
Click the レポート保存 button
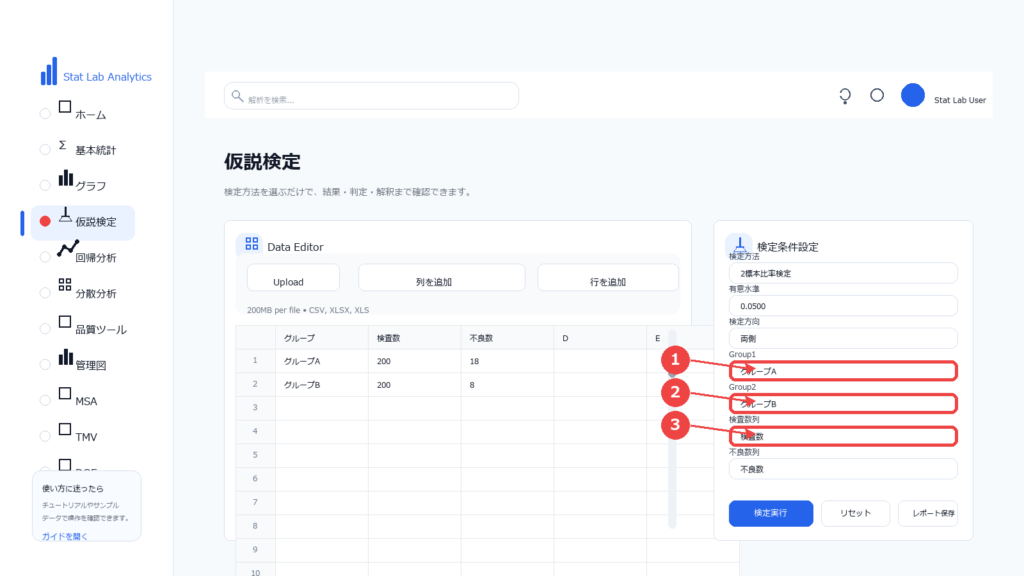point(928,513)
